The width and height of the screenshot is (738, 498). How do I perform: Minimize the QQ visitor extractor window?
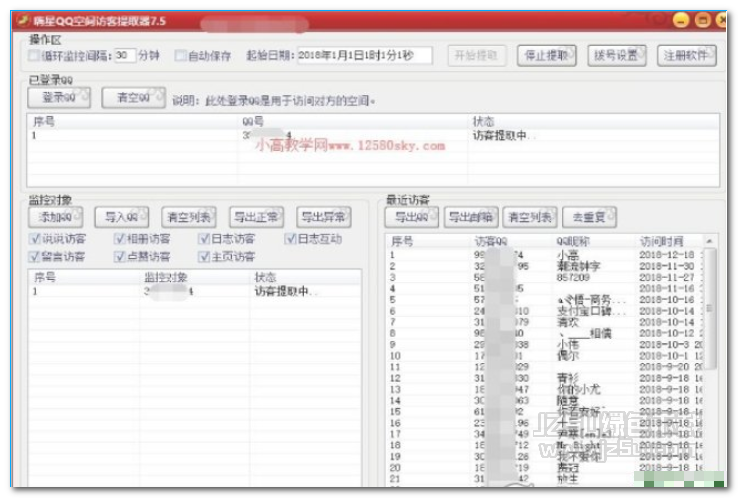click(x=681, y=20)
